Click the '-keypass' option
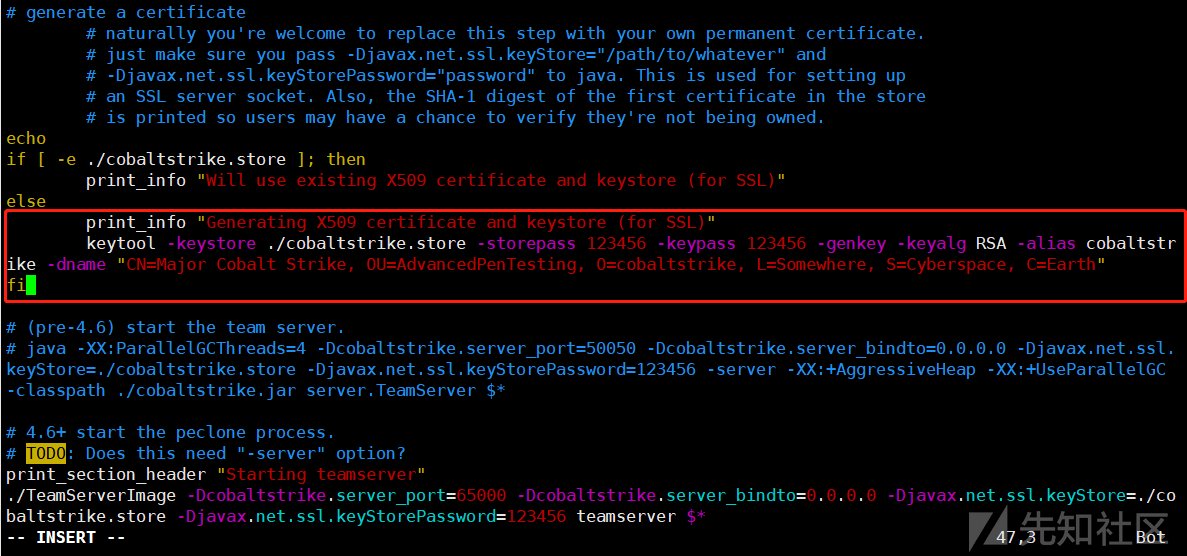Viewport: 1187px width, 556px height. click(696, 243)
